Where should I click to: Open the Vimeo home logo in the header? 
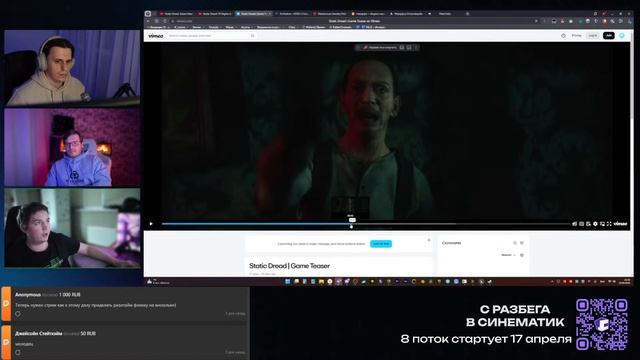click(156, 36)
